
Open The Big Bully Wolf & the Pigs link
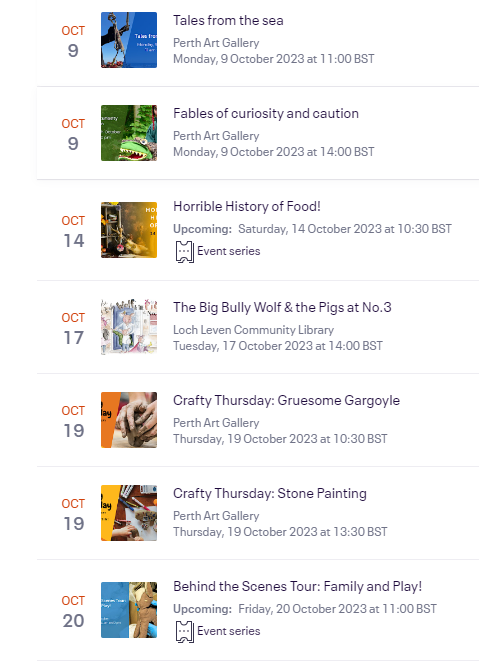tap(282, 308)
